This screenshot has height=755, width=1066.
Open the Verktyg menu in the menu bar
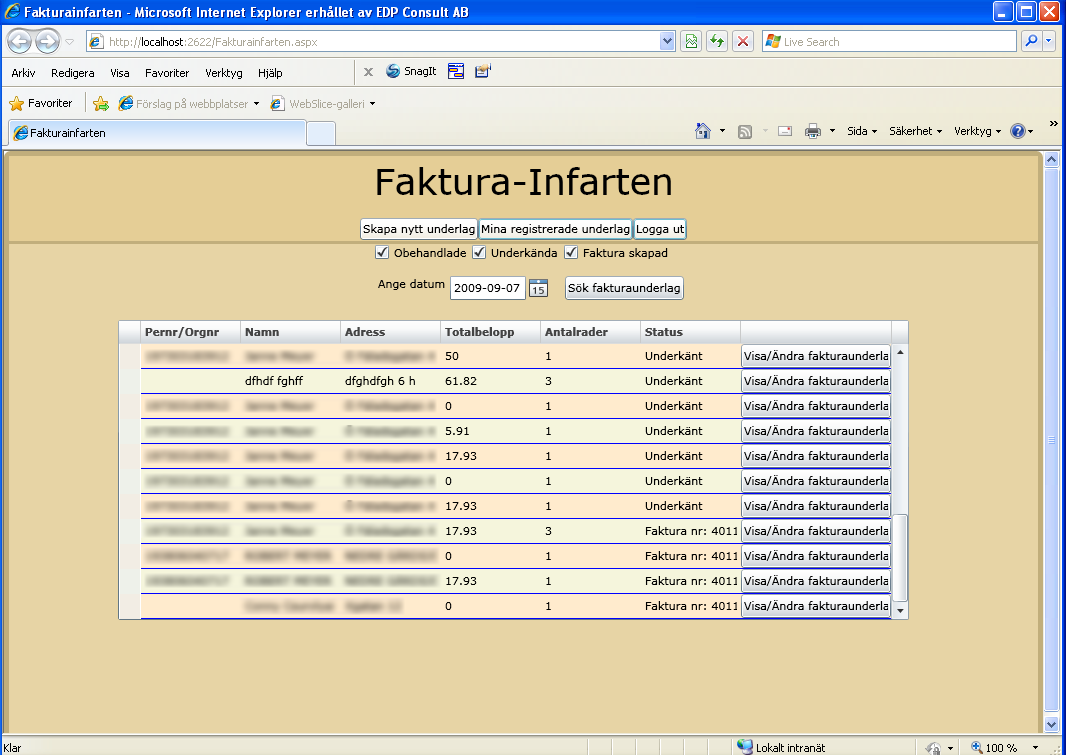pyautogui.click(x=224, y=73)
